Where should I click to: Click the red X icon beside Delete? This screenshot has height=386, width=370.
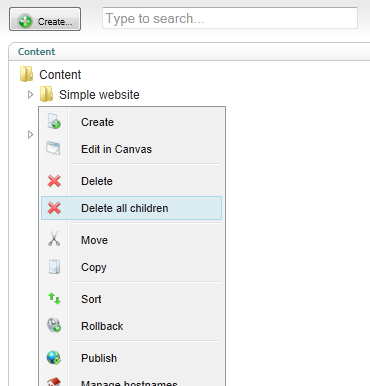[54, 181]
